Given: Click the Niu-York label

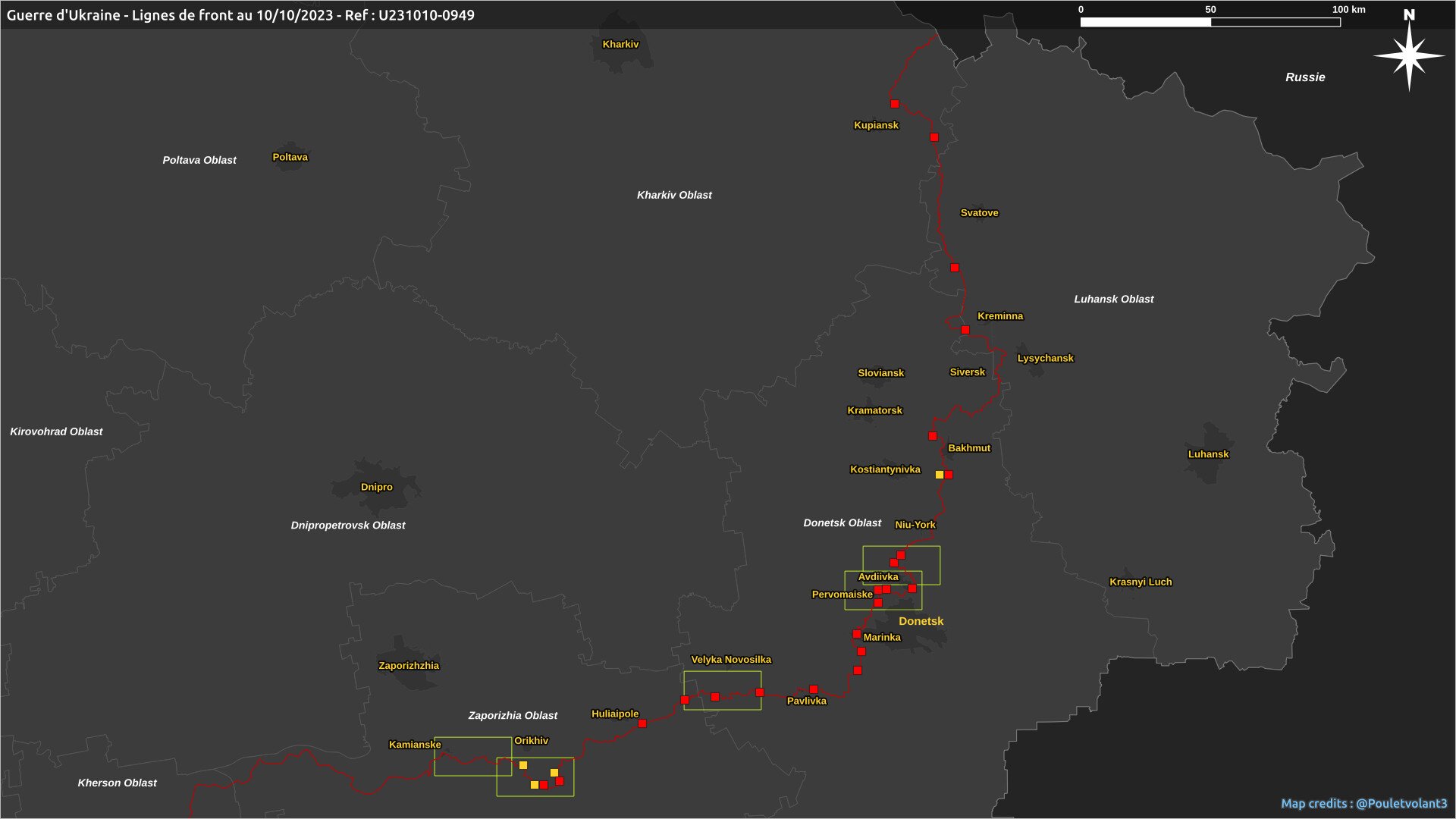Looking at the screenshot, I should [x=915, y=525].
